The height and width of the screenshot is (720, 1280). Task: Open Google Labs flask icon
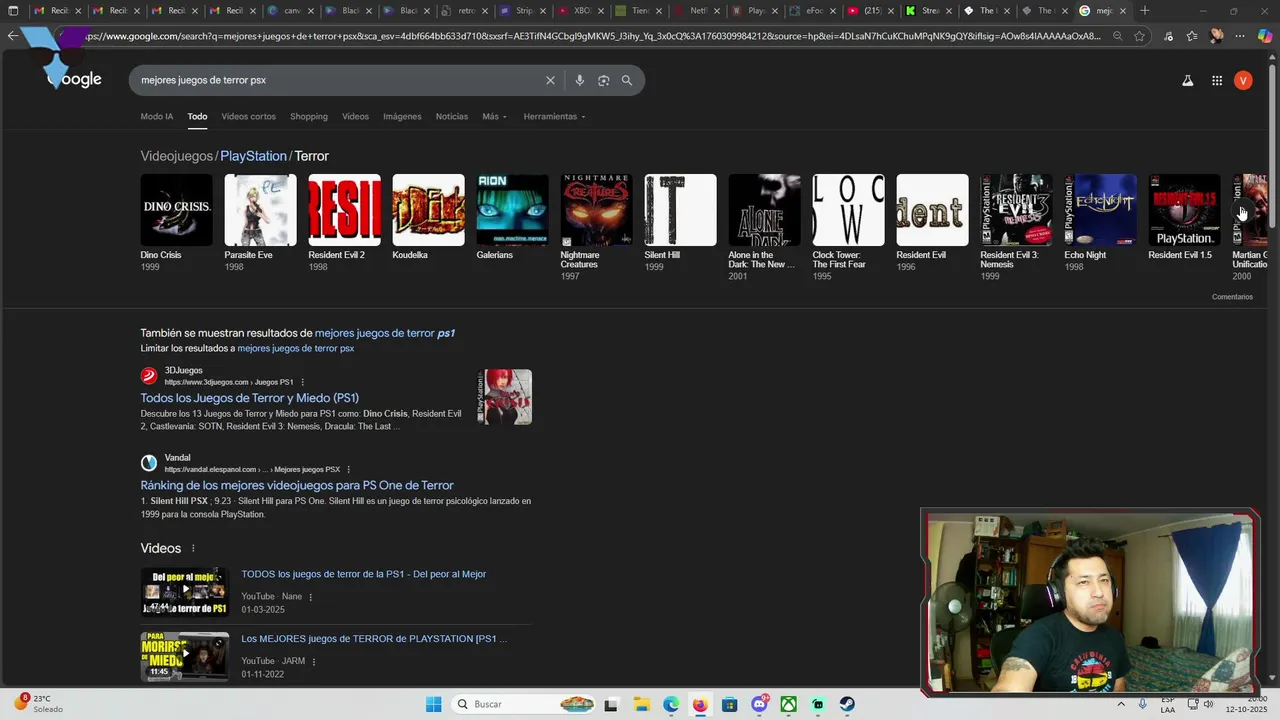1188,81
